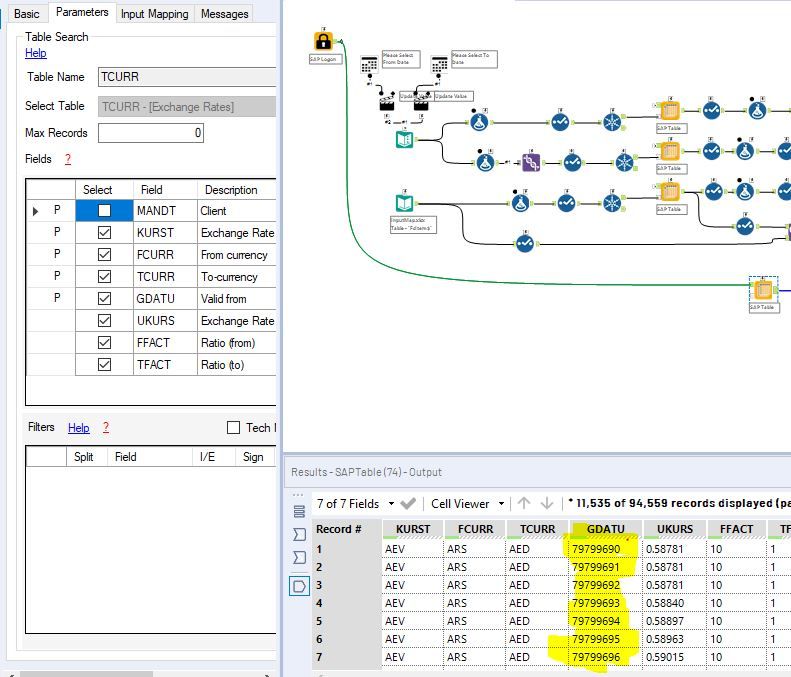Uncheck the KURST field checkbox
The image size is (791, 677).
[104, 233]
